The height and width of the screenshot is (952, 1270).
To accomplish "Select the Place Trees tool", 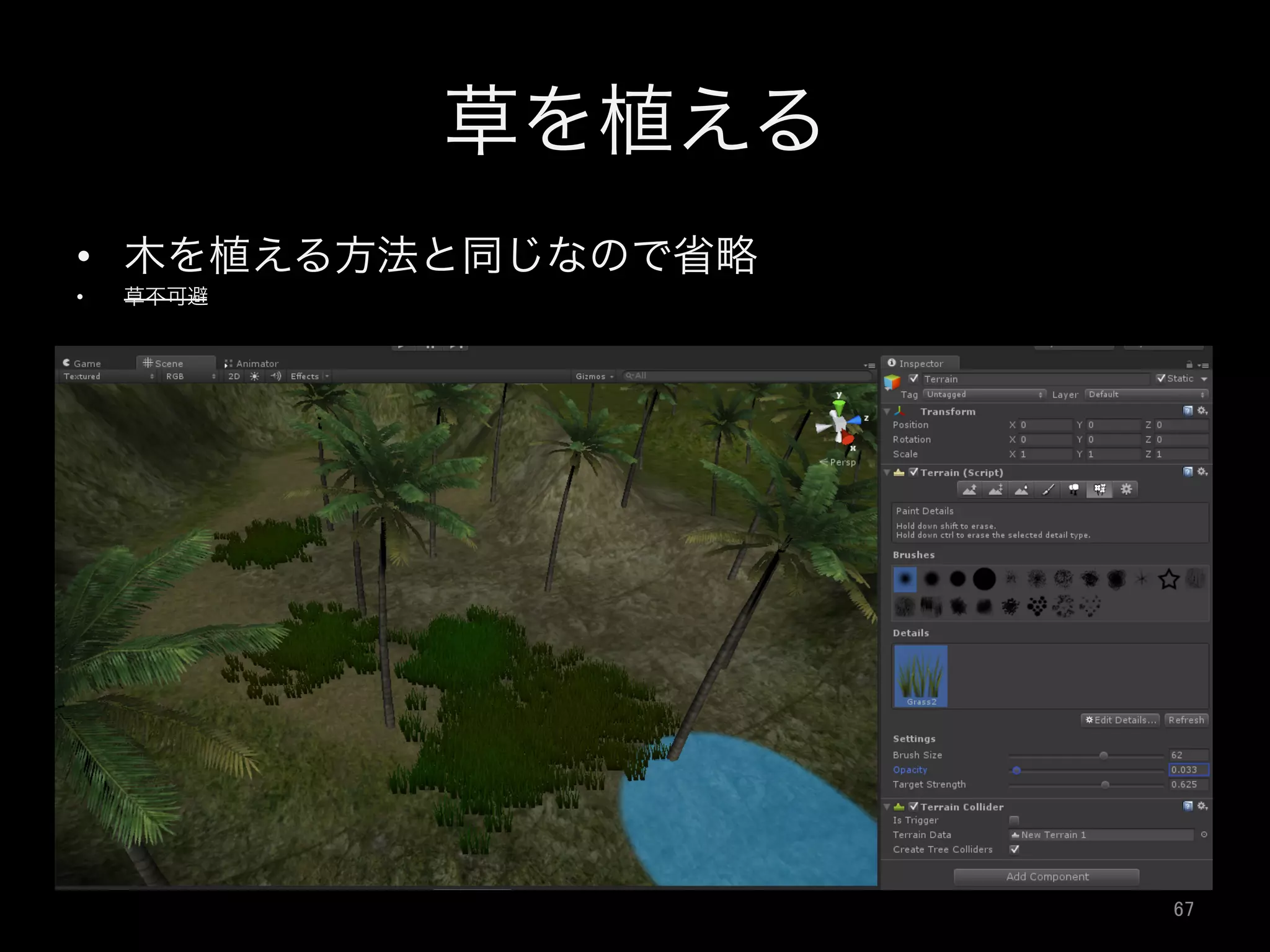I will [1073, 490].
